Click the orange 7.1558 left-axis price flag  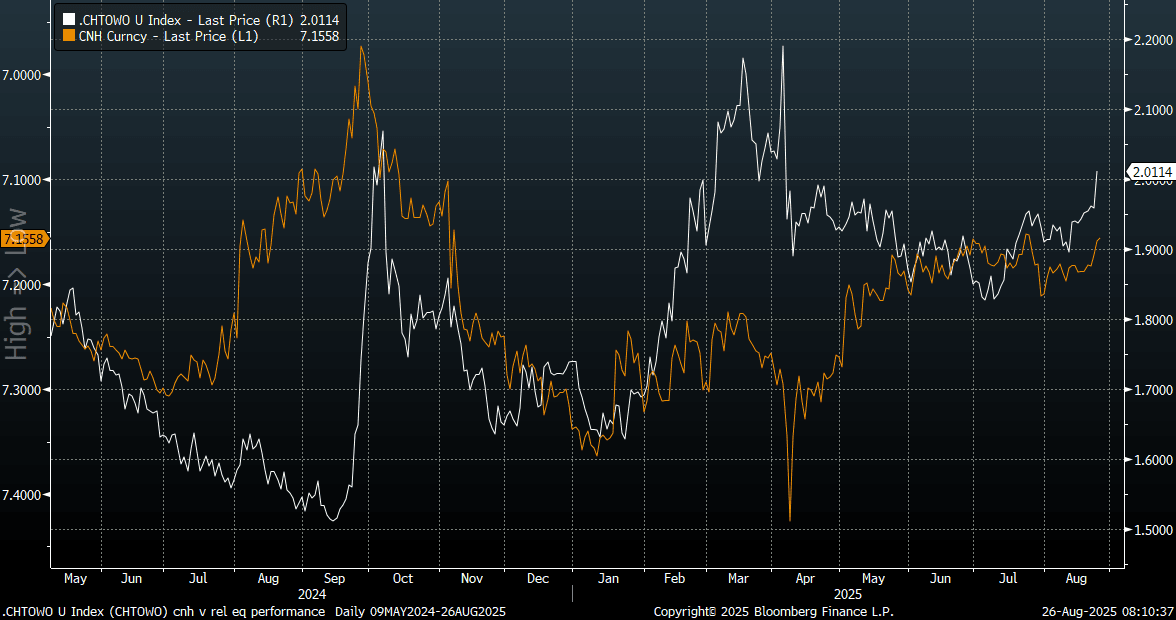click(x=20, y=239)
